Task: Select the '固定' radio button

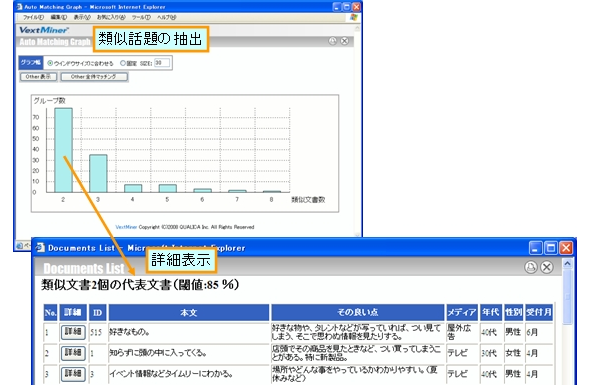Action: (x=123, y=63)
